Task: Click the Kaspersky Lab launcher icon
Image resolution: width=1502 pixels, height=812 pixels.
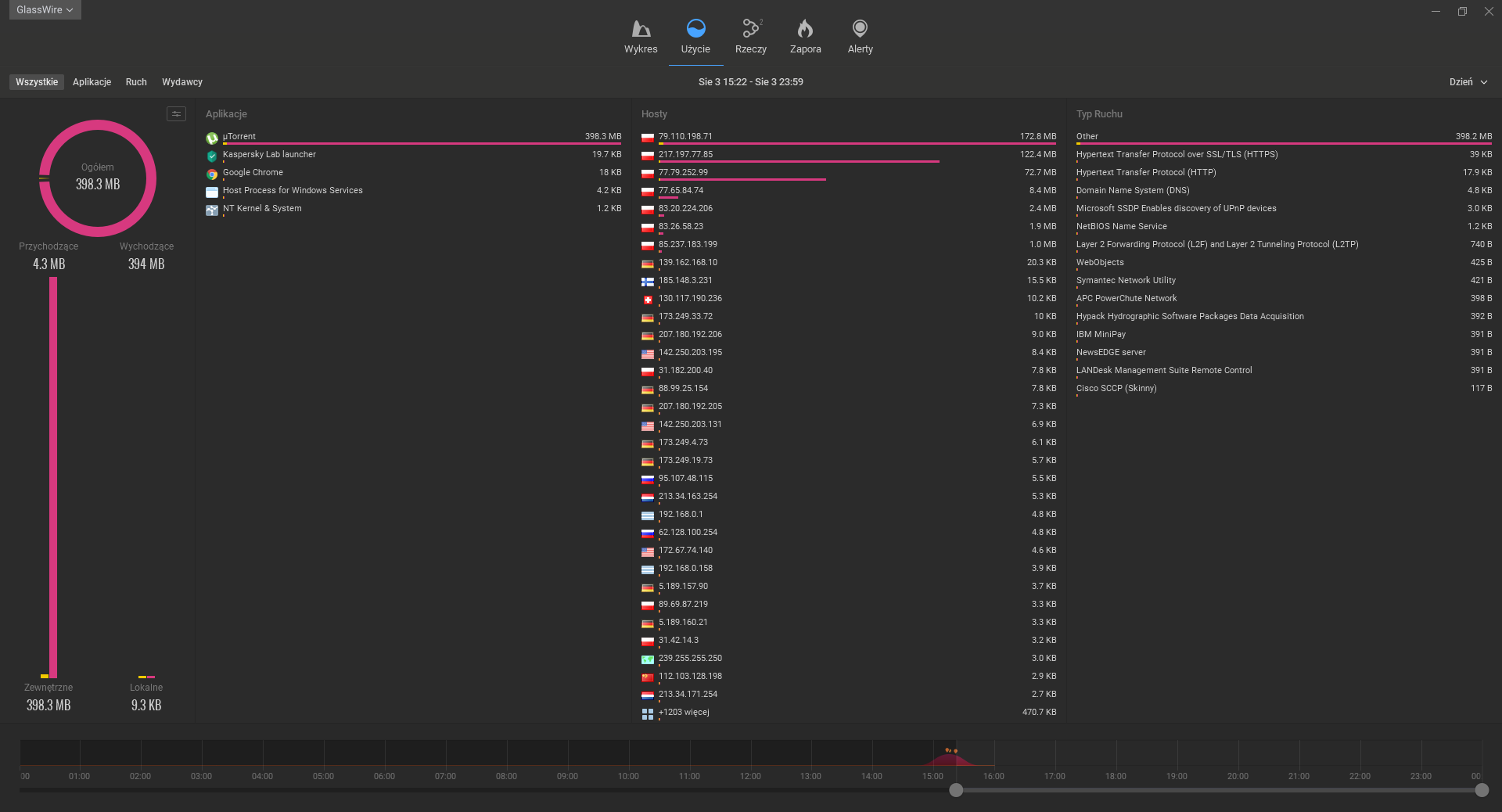Action: click(x=212, y=156)
